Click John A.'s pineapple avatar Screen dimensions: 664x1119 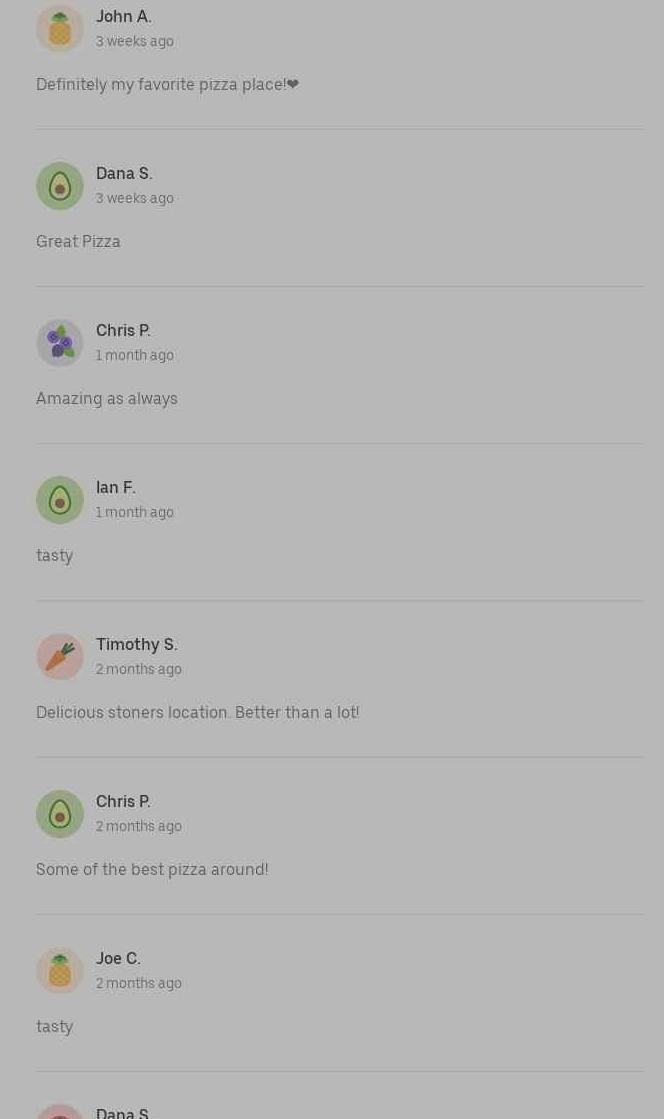click(x=60, y=29)
